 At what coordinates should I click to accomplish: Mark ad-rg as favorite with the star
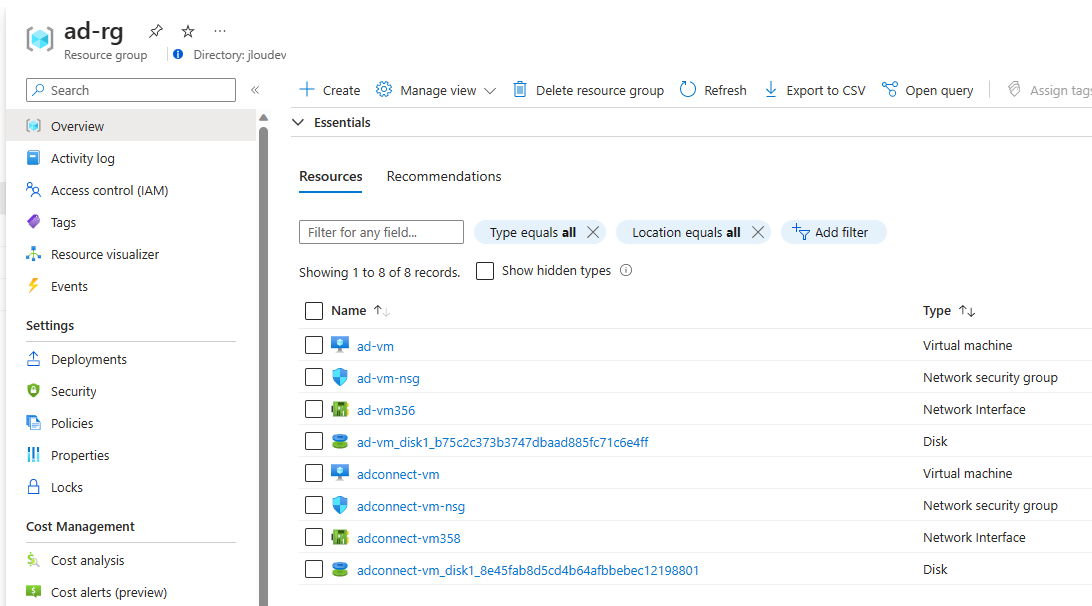click(188, 31)
